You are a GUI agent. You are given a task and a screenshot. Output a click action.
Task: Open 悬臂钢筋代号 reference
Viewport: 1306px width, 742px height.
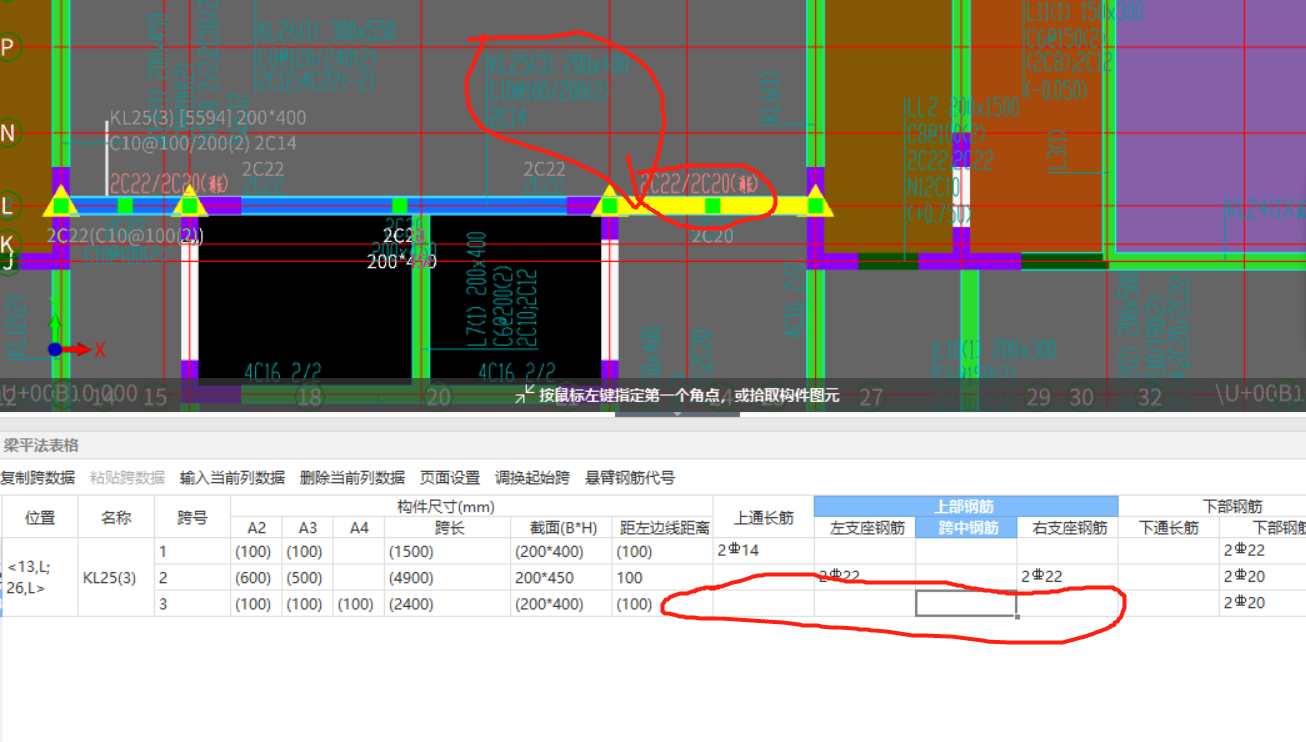point(630,478)
